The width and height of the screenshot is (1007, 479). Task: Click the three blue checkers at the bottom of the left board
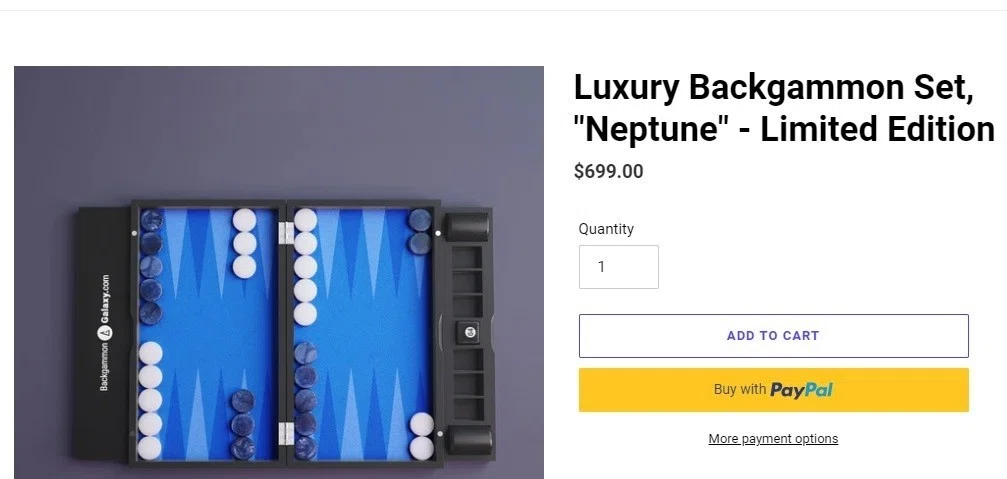point(242,424)
